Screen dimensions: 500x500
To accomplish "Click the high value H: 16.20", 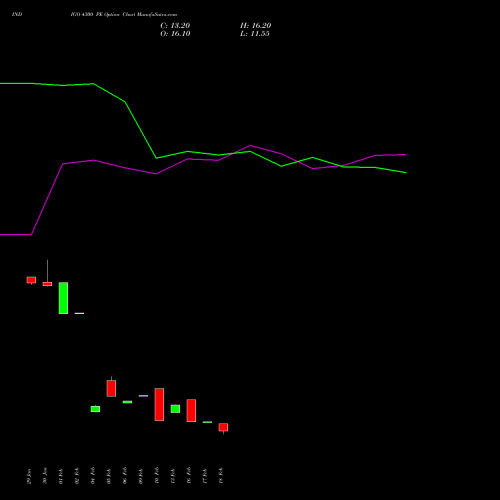I will tap(255, 26).
